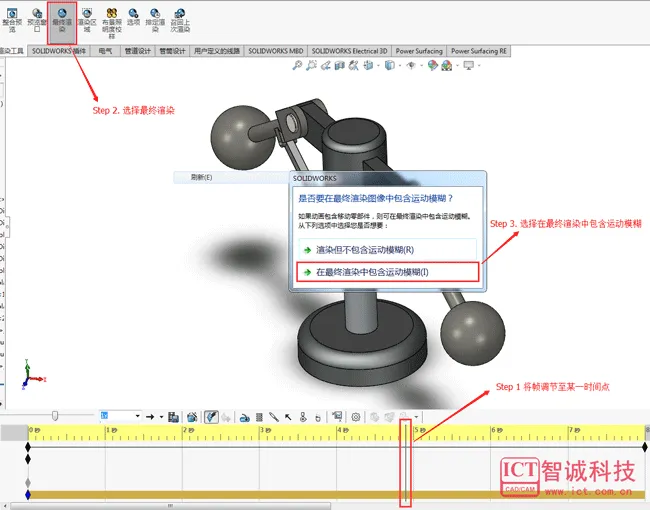
Task: Click the Zoom to Fit magnifier icon
Action: point(297,66)
